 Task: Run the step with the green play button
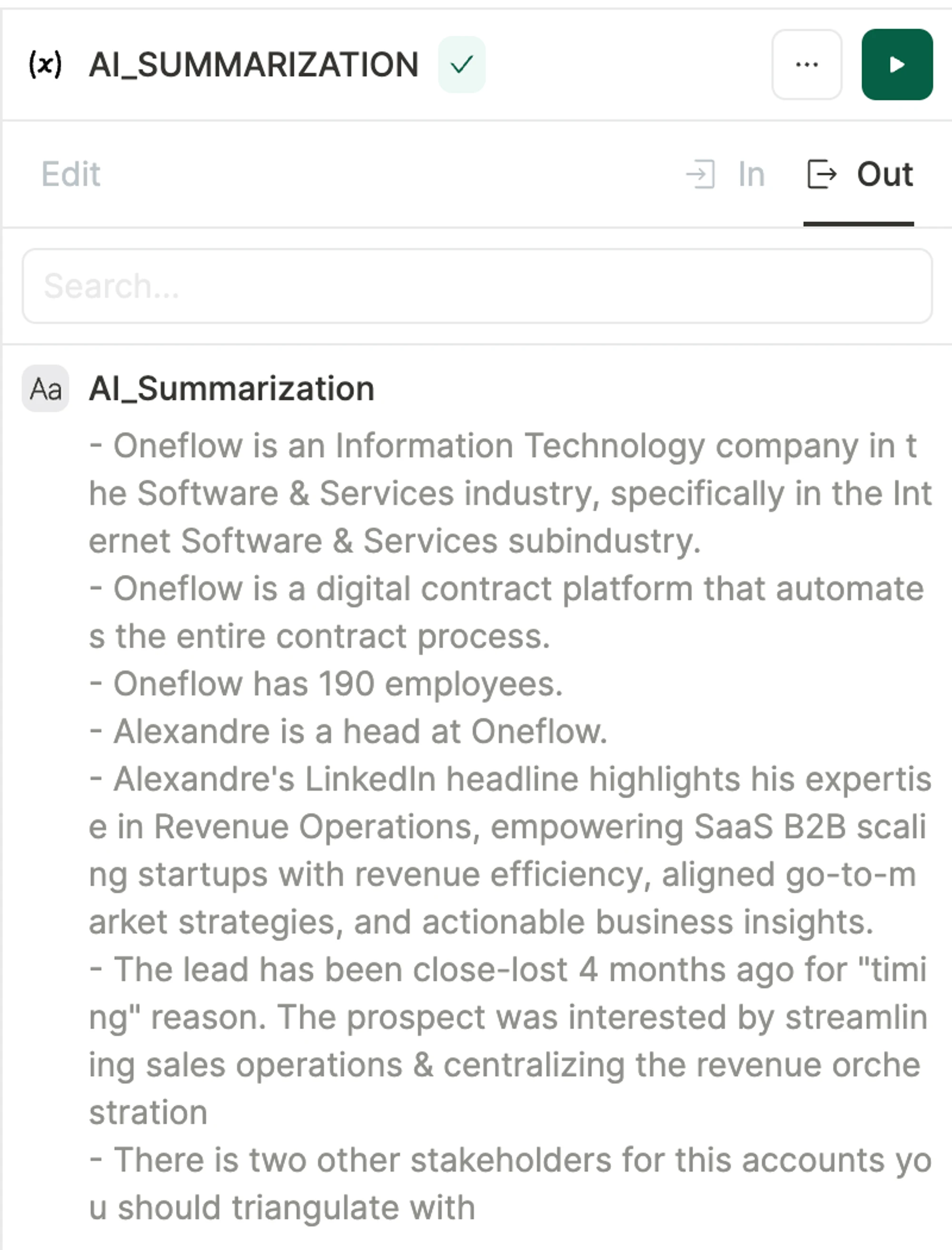coord(897,65)
